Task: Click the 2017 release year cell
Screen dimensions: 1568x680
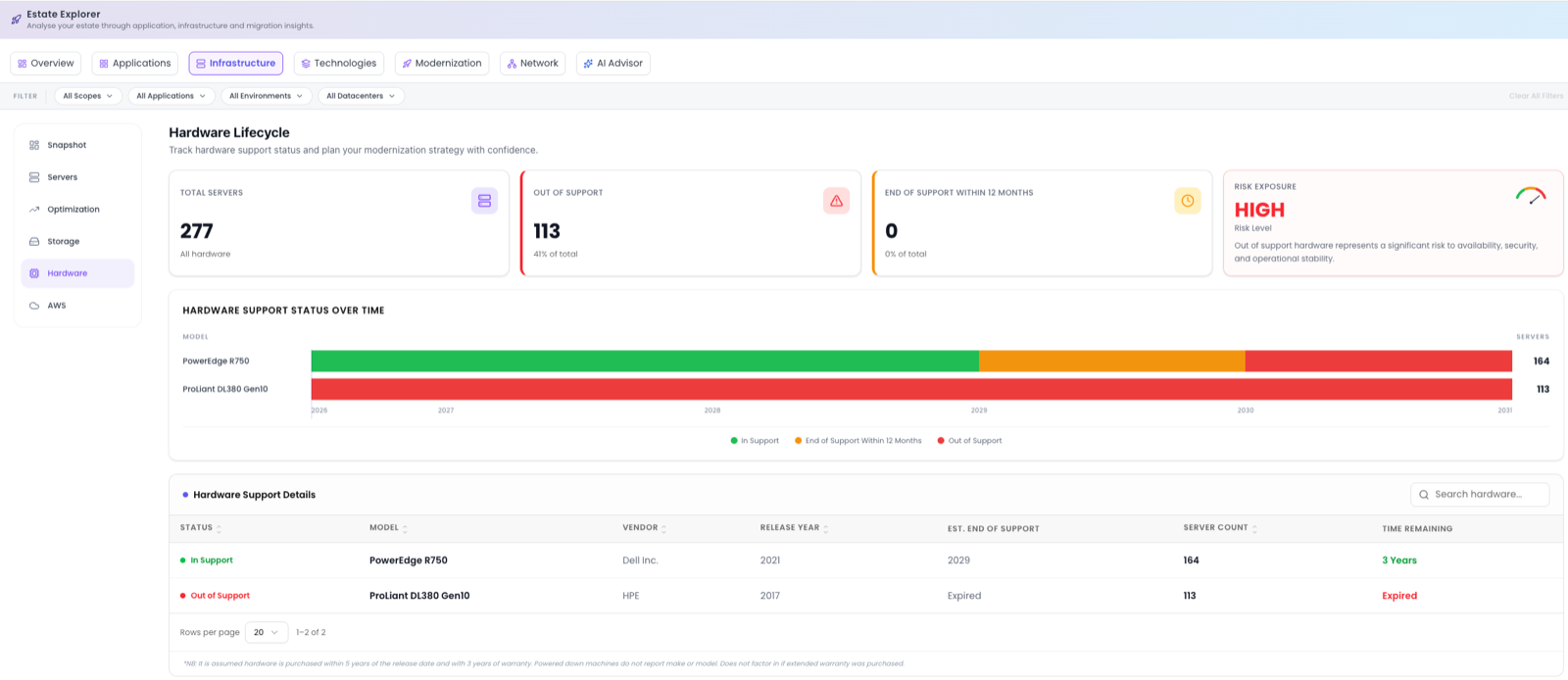Action: (770, 596)
